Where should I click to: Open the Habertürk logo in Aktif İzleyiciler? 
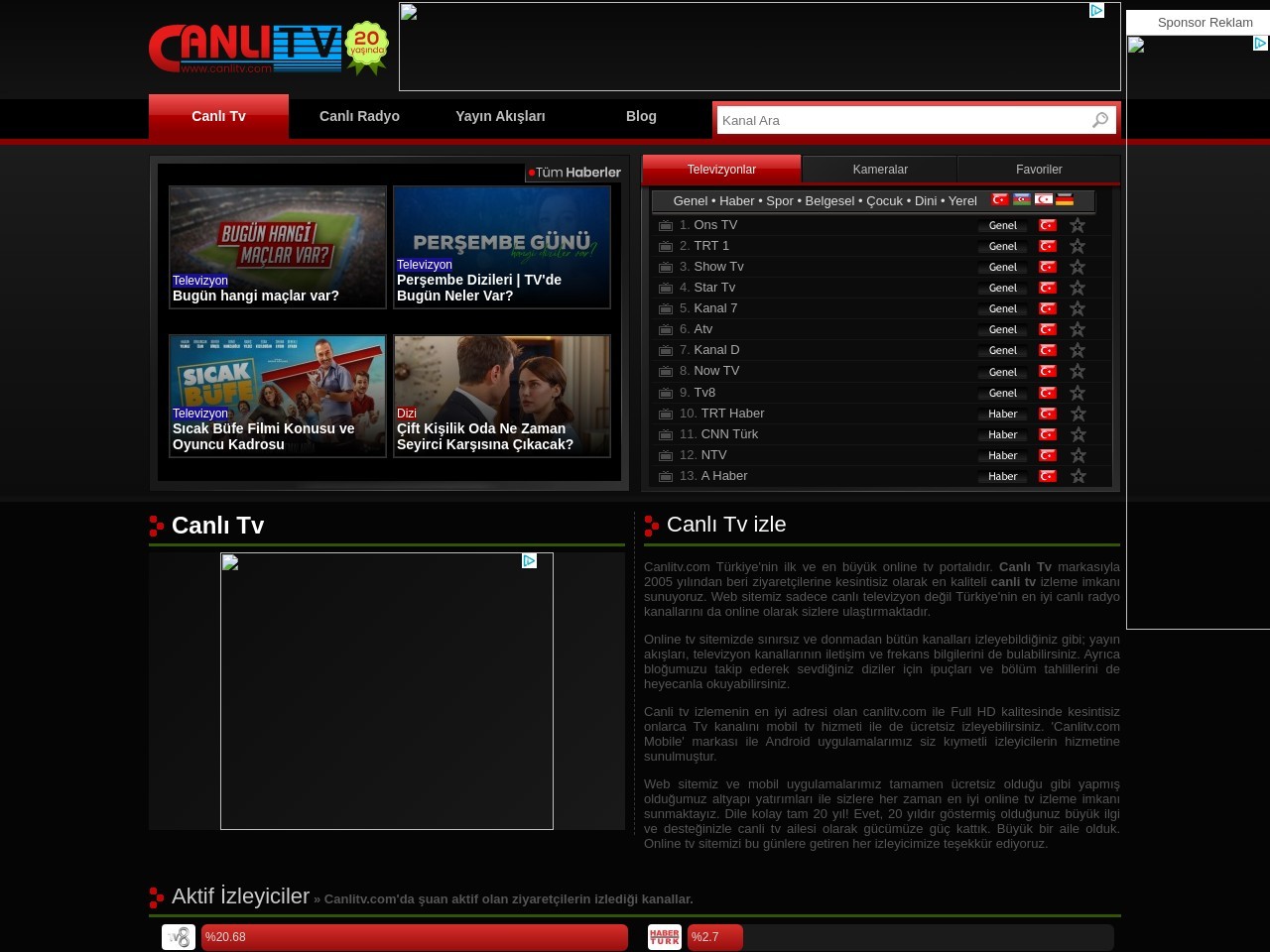pyautogui.click(x=665, y=937)
